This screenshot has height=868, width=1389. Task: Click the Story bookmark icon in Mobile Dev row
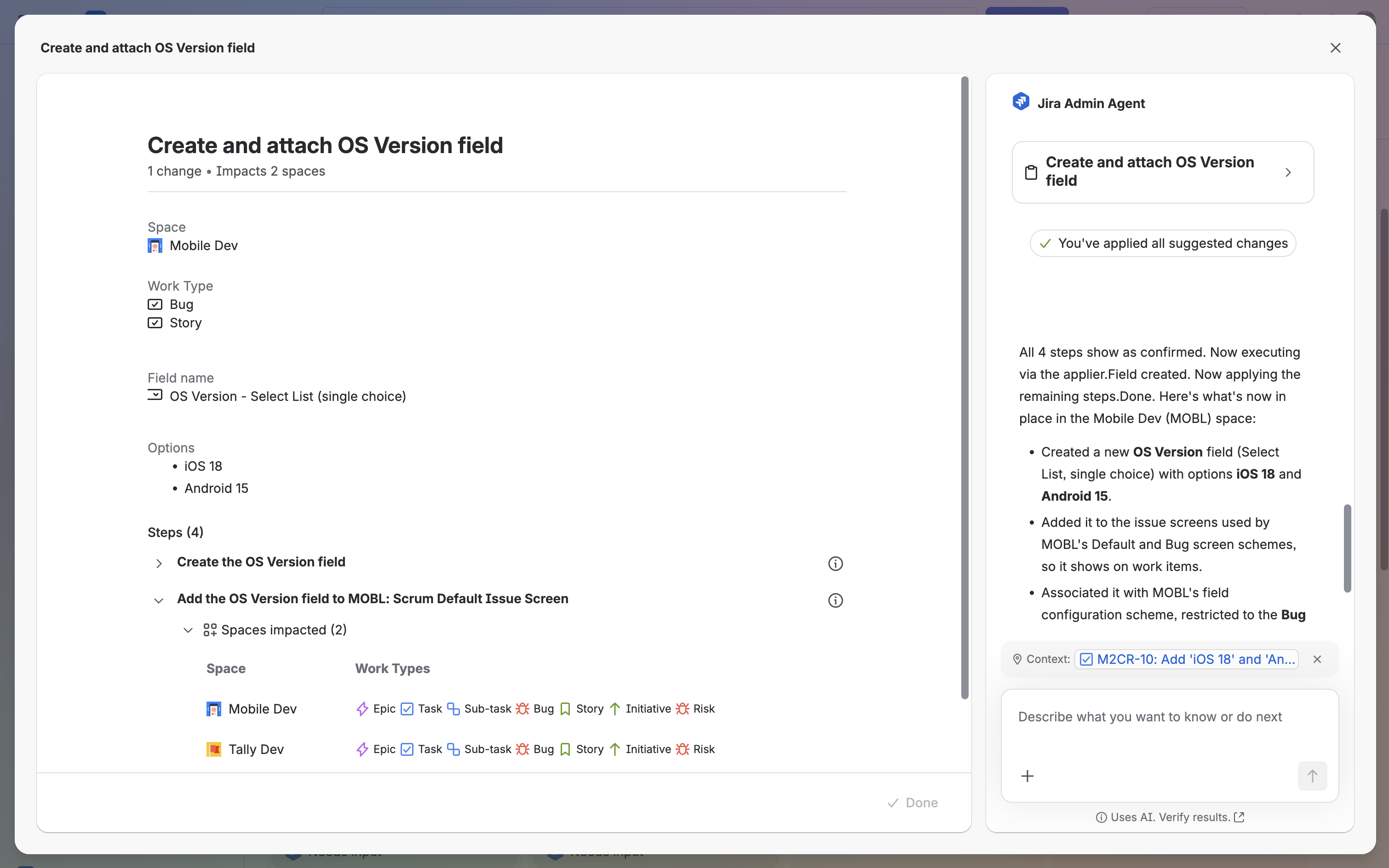[x=565, y=709]
